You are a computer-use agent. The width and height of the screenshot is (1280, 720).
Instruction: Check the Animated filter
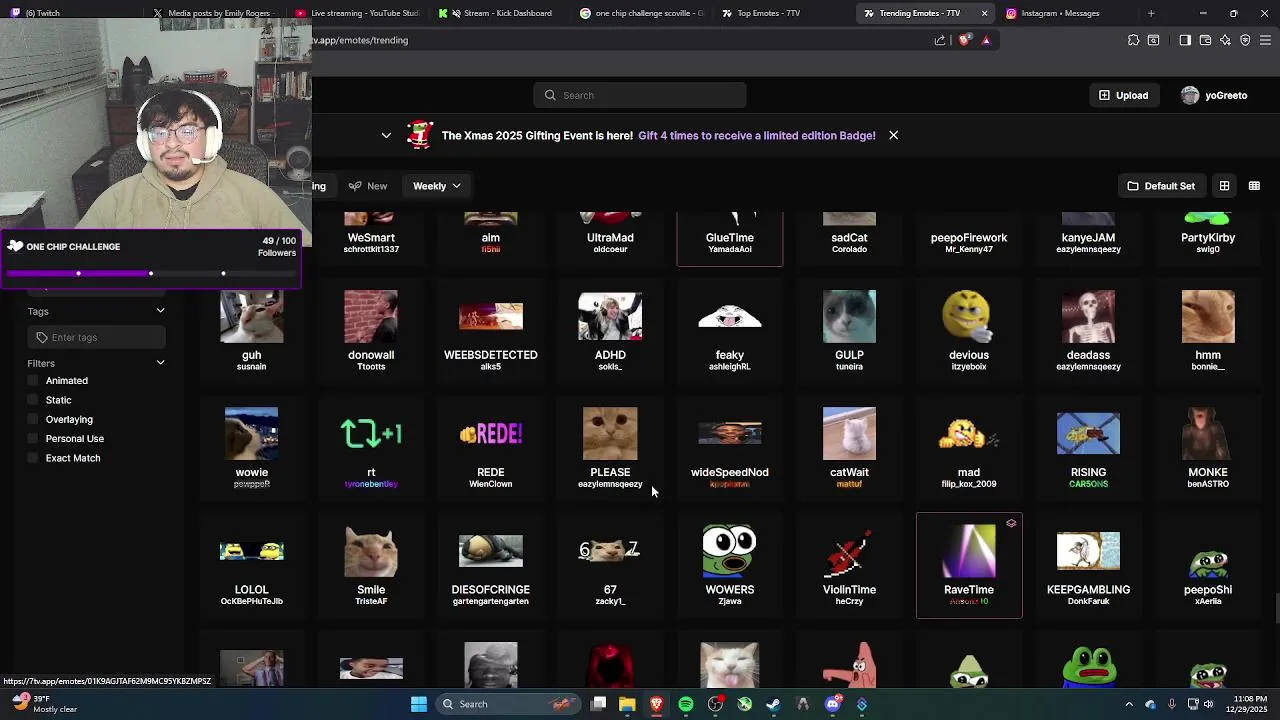pos(33,381)
